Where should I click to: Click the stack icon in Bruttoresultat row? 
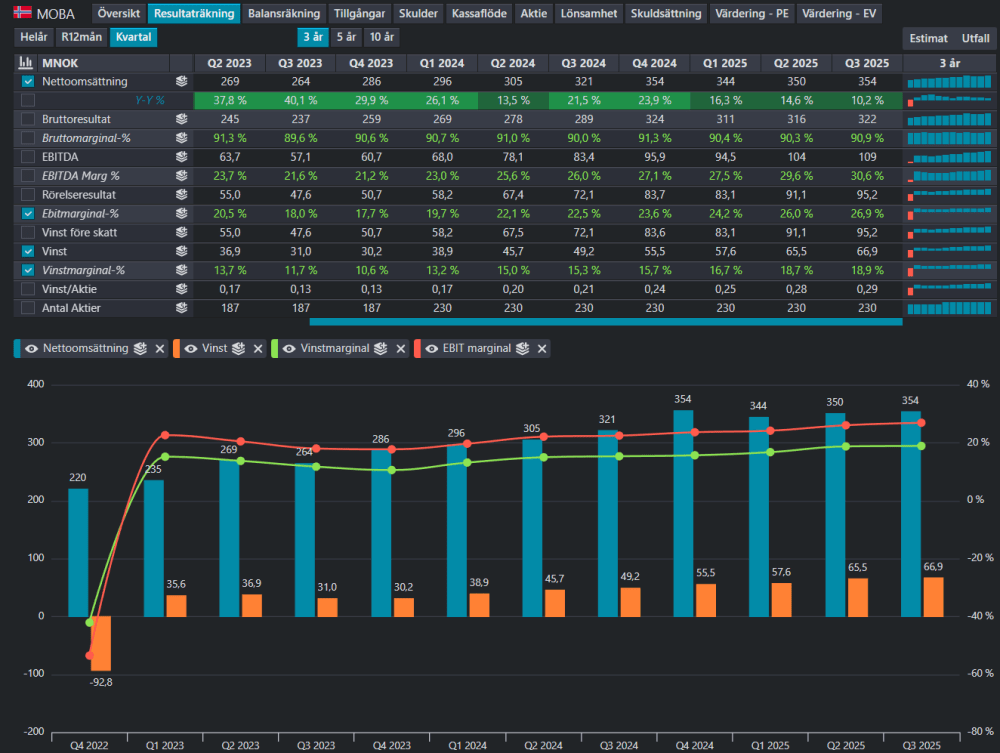coord(182,119)
